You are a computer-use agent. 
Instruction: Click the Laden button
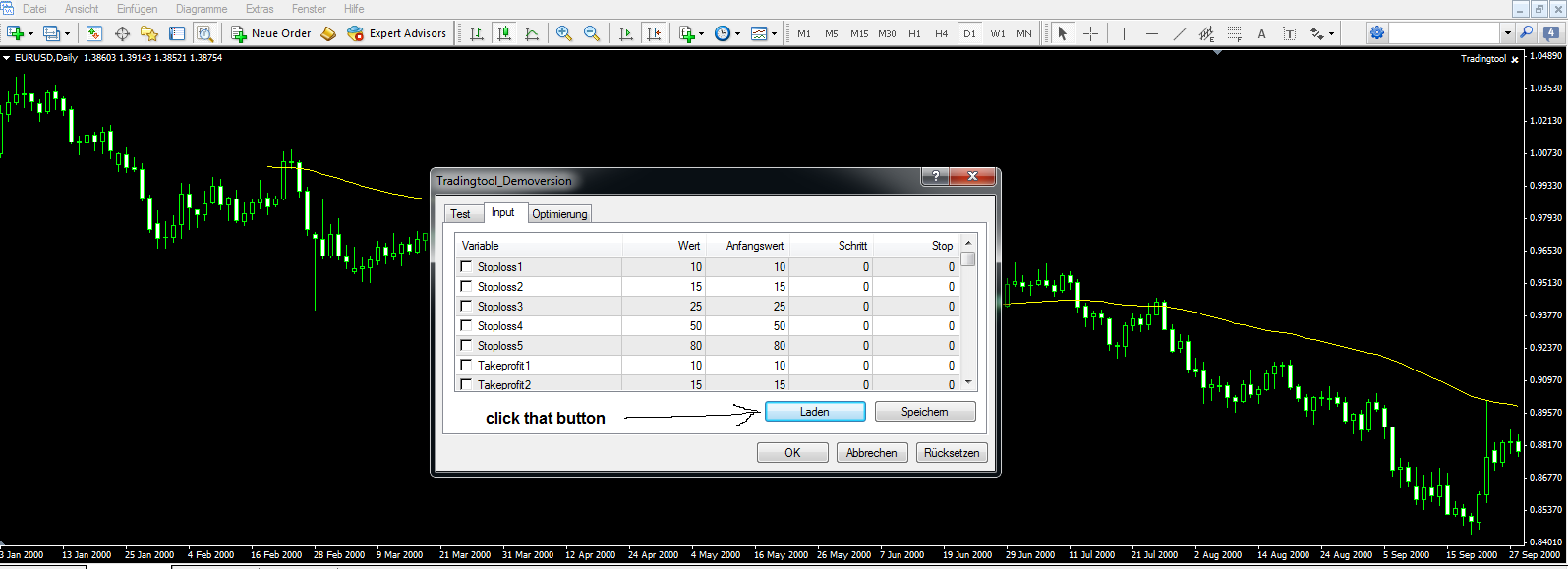pyautogui.click(x=815, y=412)
